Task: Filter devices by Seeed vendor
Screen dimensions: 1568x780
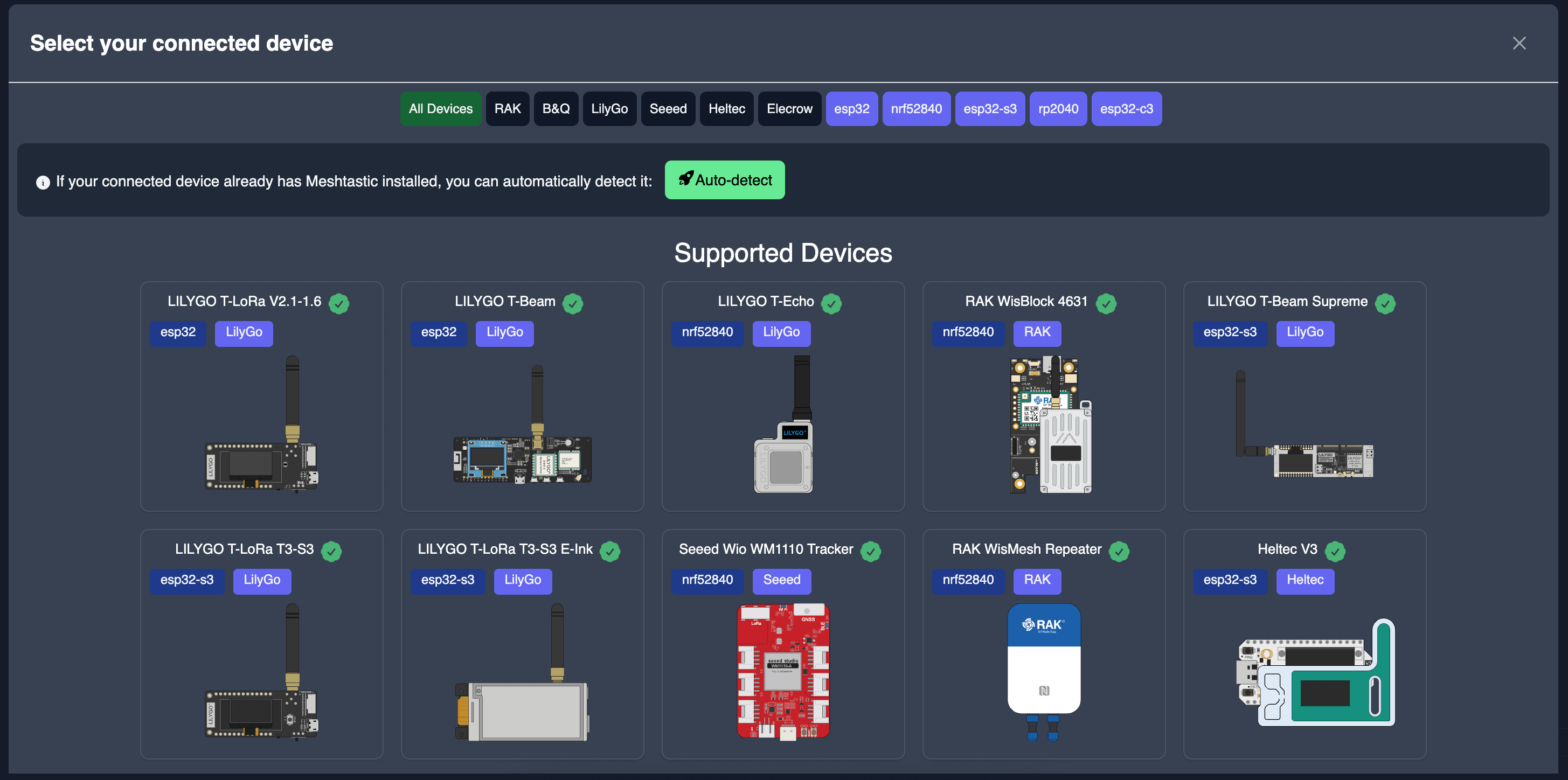Action: (668, 109)
